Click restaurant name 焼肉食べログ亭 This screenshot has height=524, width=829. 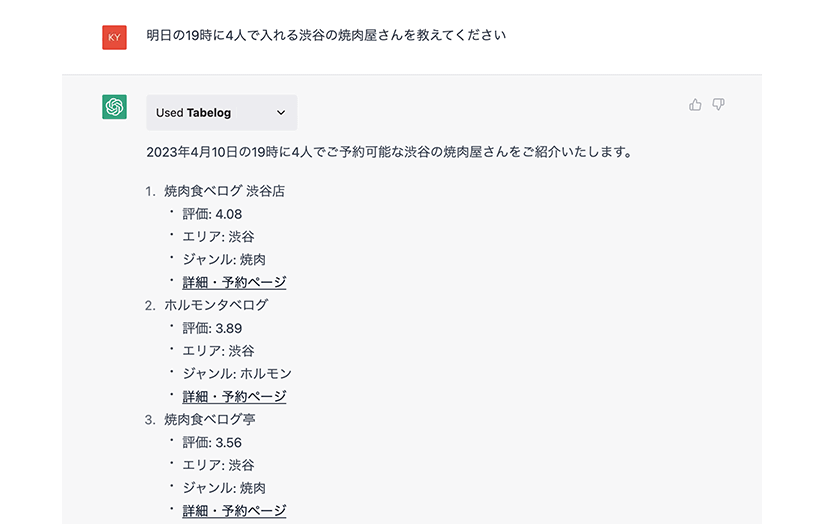click(x=210, y=419)
